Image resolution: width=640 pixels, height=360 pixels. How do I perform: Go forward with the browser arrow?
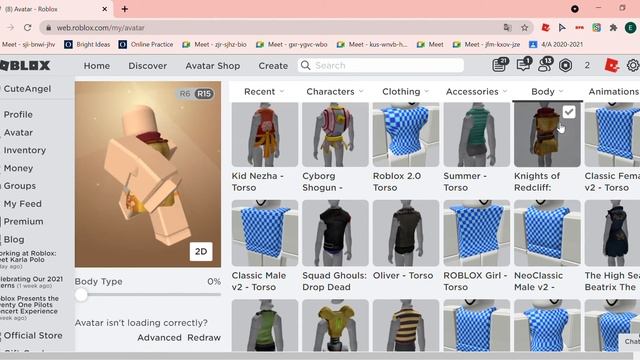(x=10, y=27)
